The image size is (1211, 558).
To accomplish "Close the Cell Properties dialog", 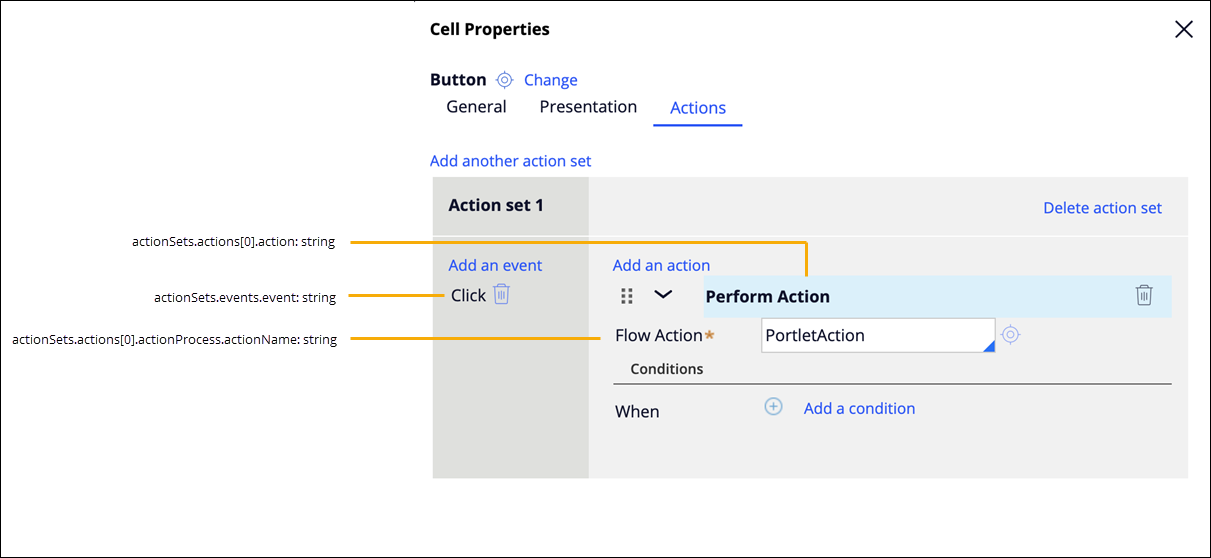I will (1183, 29).
